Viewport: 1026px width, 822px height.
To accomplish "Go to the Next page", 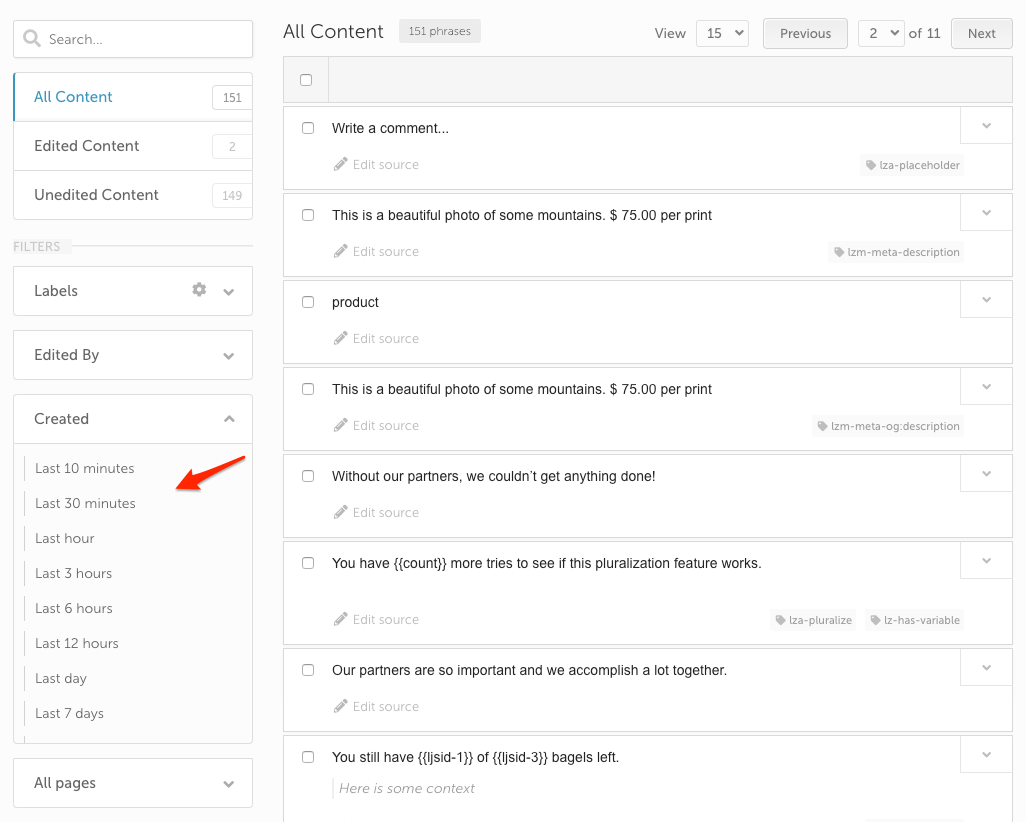I will 982,33.
